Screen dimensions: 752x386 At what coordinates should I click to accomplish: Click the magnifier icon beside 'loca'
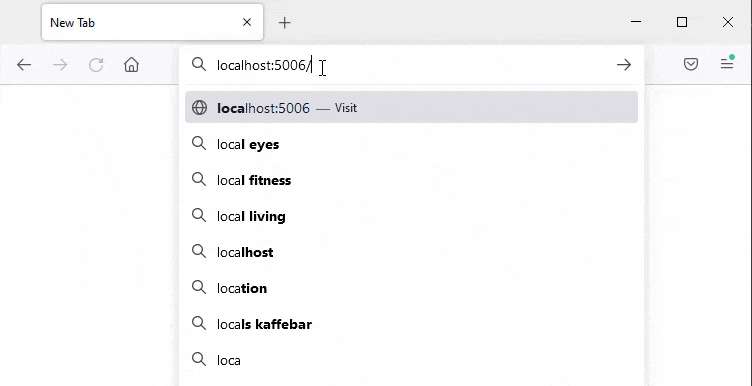click(x=199, y=359)
